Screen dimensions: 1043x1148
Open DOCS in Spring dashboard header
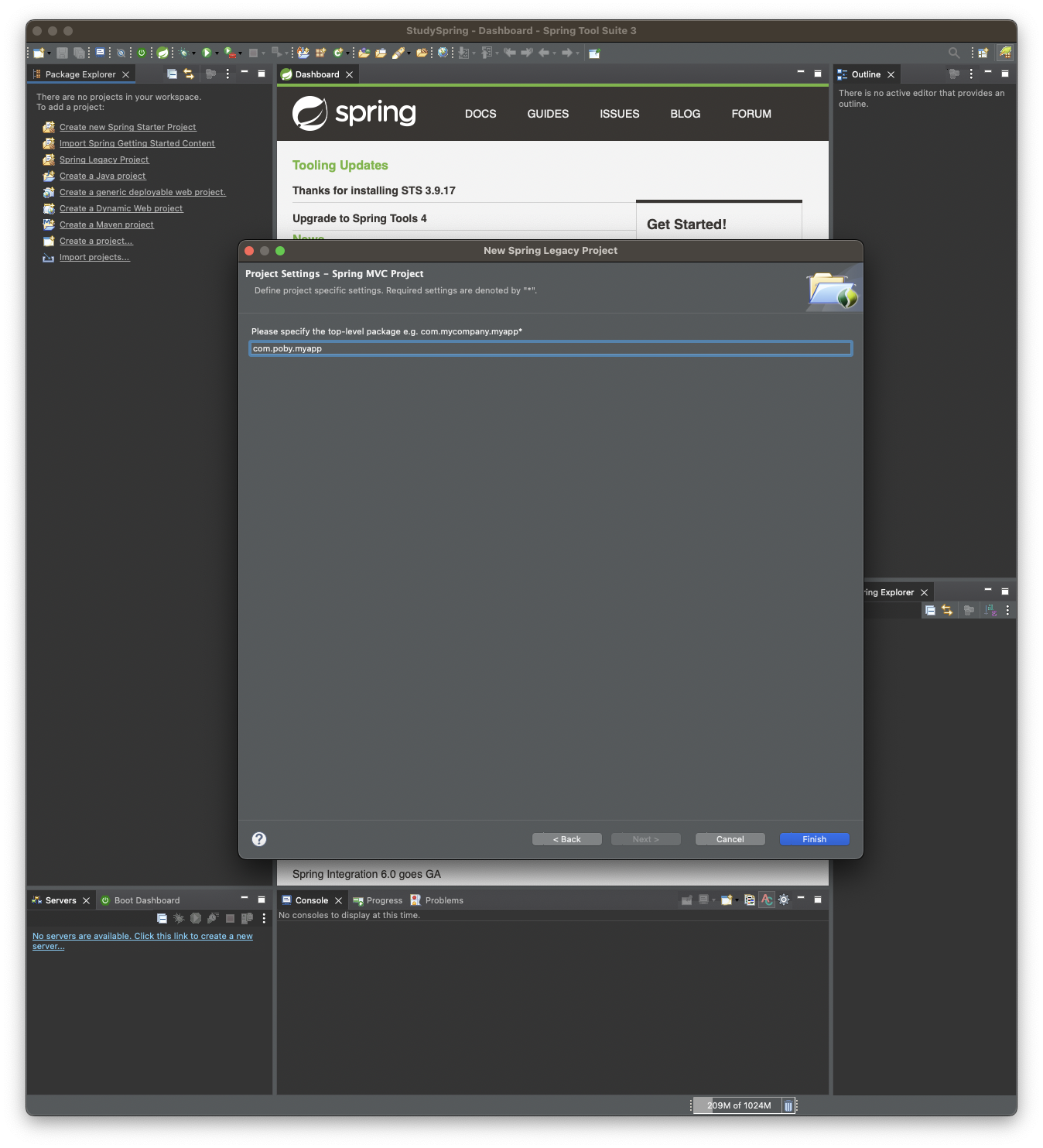(x=480, y=114)
